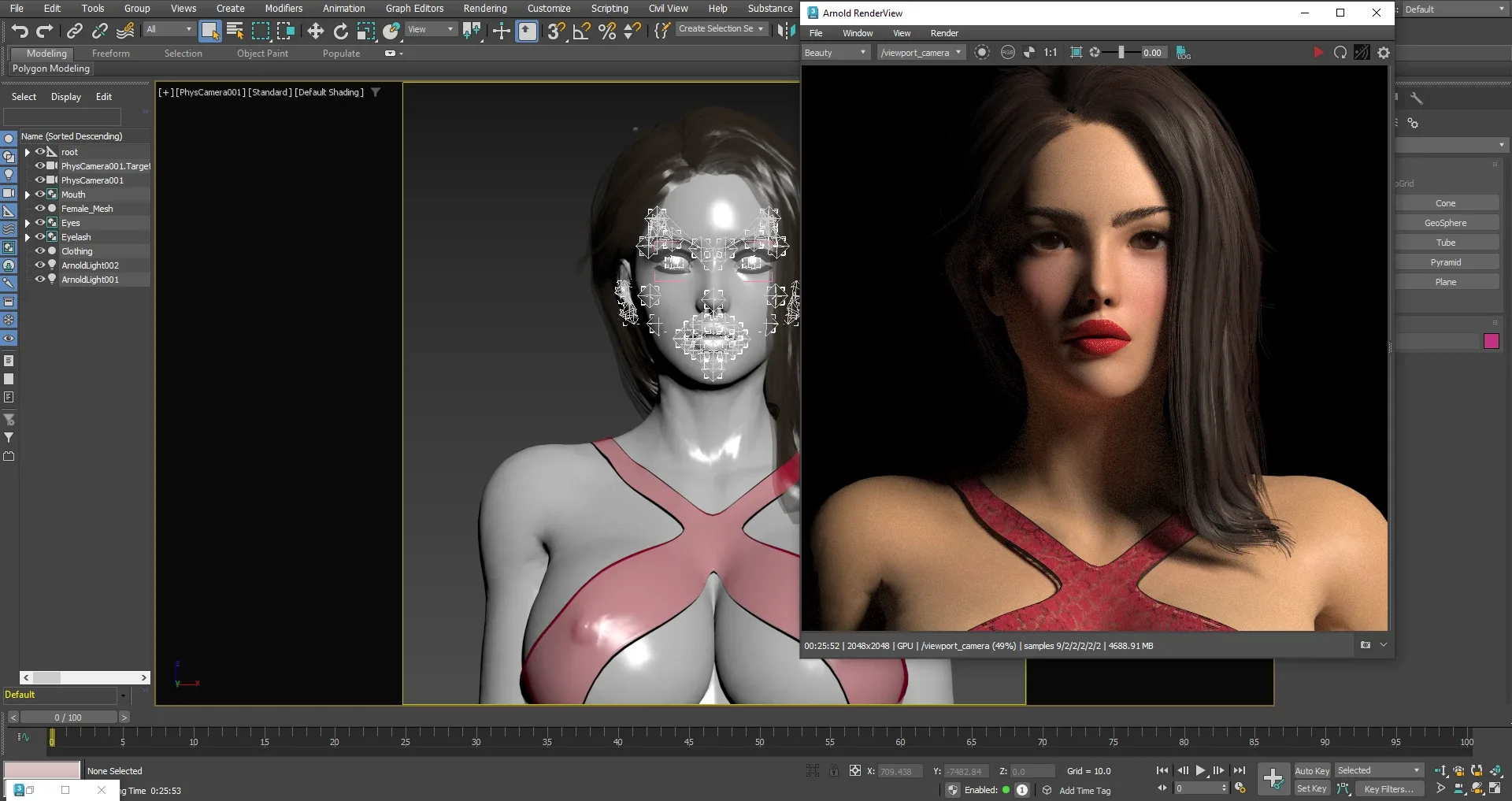Switch to the Populate ribbon tab

coord(341,54)
